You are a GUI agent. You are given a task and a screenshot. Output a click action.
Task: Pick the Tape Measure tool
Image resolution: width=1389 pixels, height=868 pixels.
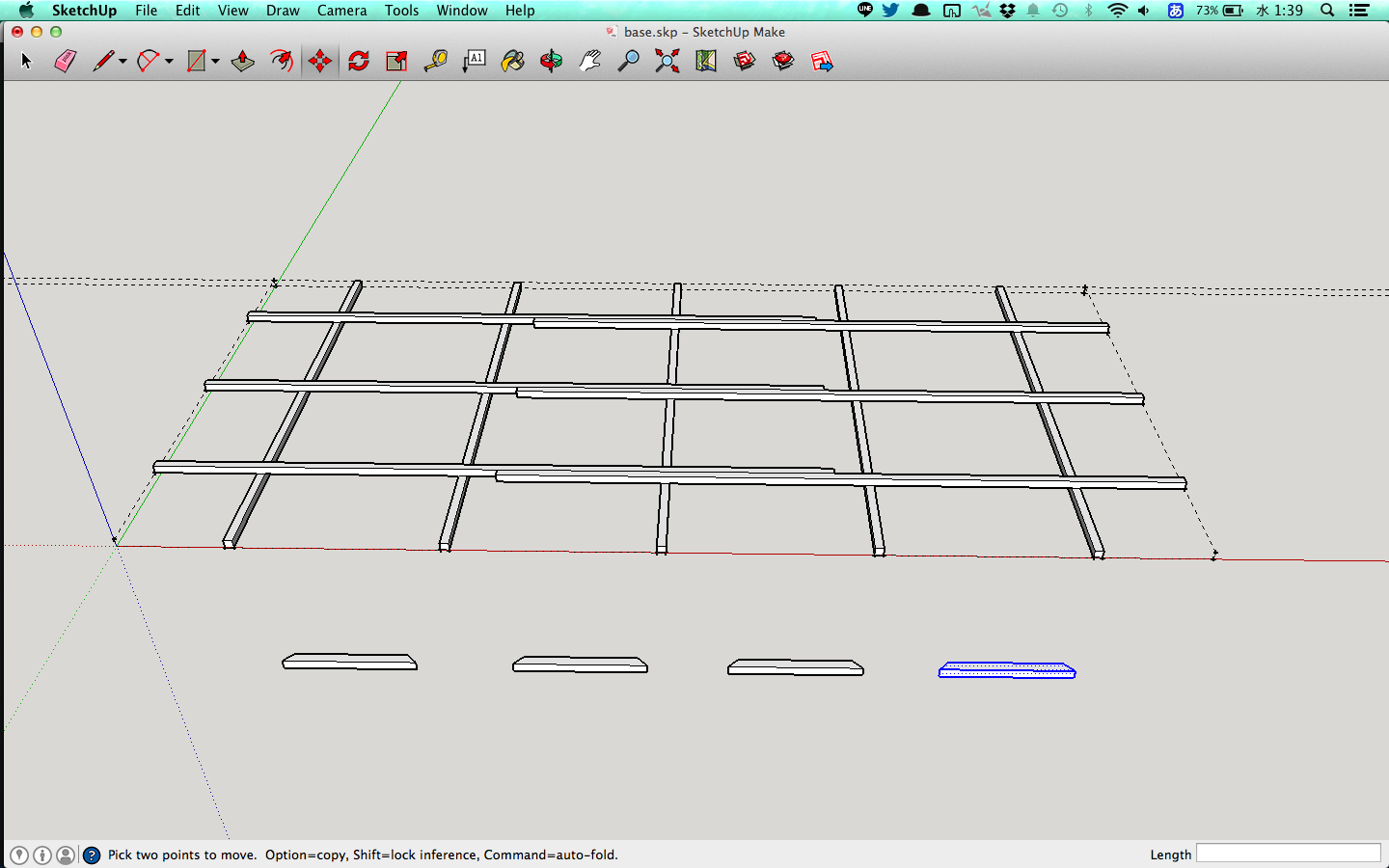pos(436,62)
